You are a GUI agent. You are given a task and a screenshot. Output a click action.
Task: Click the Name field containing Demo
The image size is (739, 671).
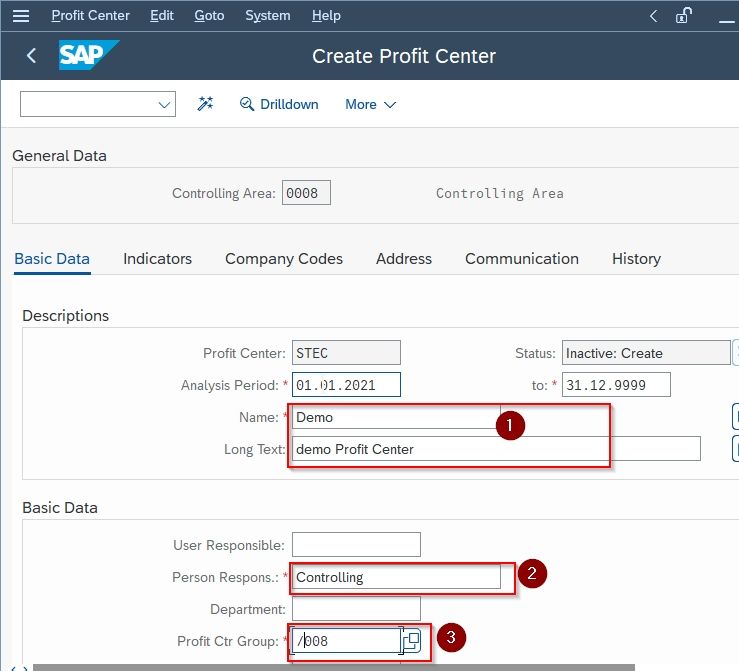tap(396, 417)
